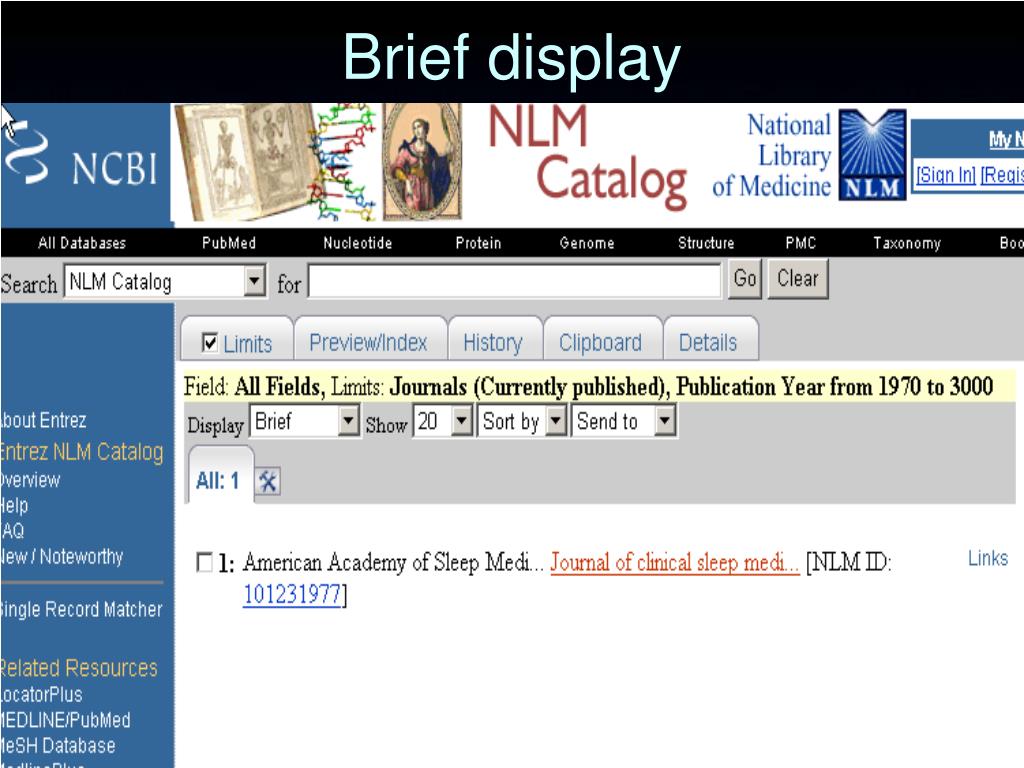Screen dimensions: 1024x768
Task: Click the Sign In link
Action: click(945, 175)
